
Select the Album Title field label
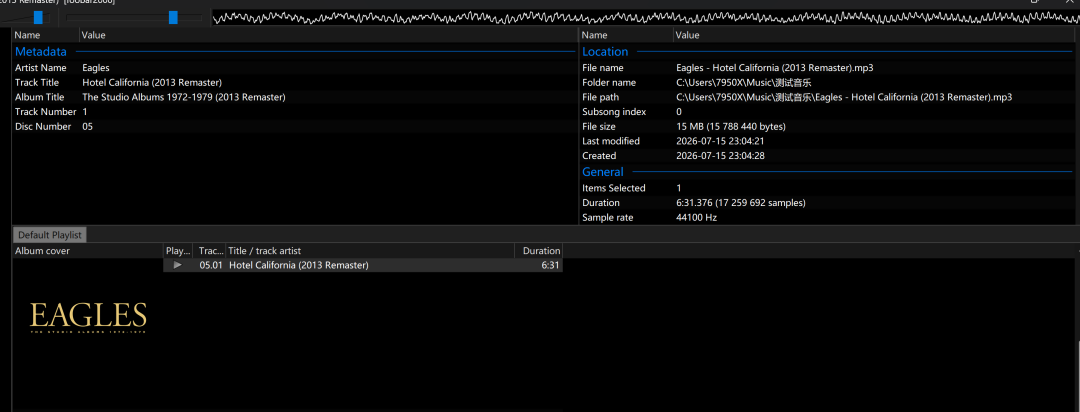point(39,97)
